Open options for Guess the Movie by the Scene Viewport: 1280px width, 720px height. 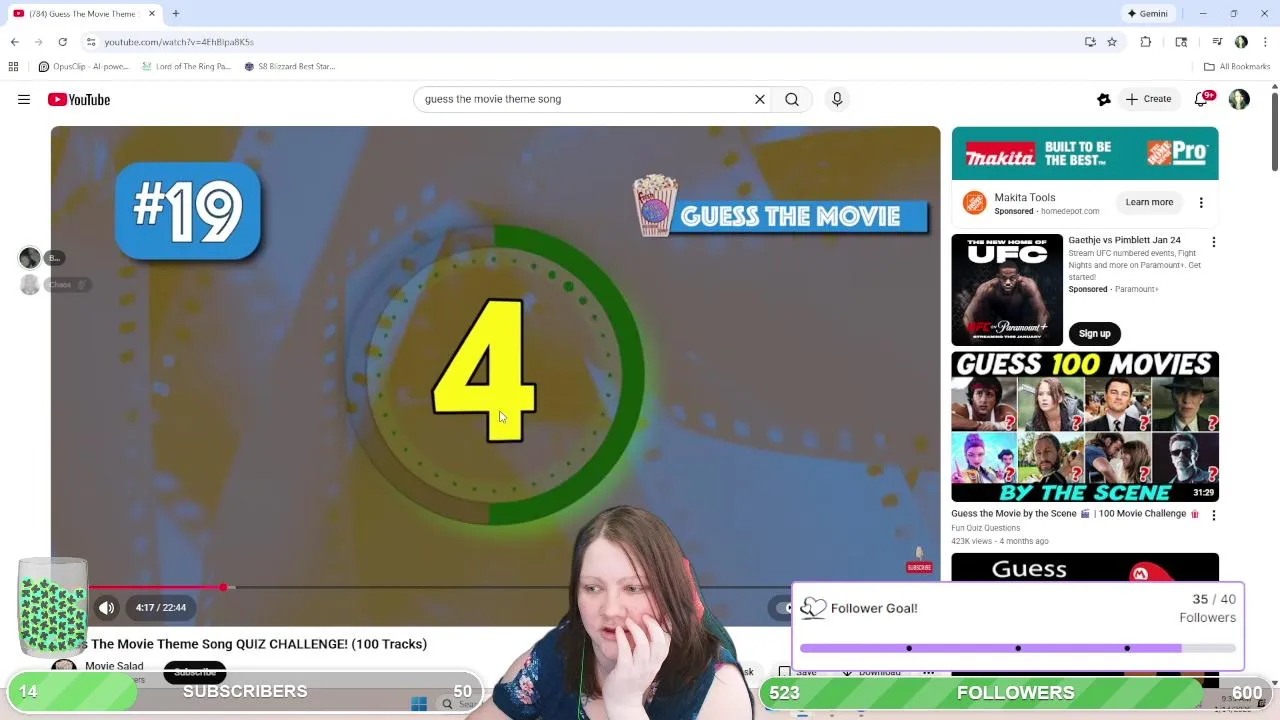1214,515
